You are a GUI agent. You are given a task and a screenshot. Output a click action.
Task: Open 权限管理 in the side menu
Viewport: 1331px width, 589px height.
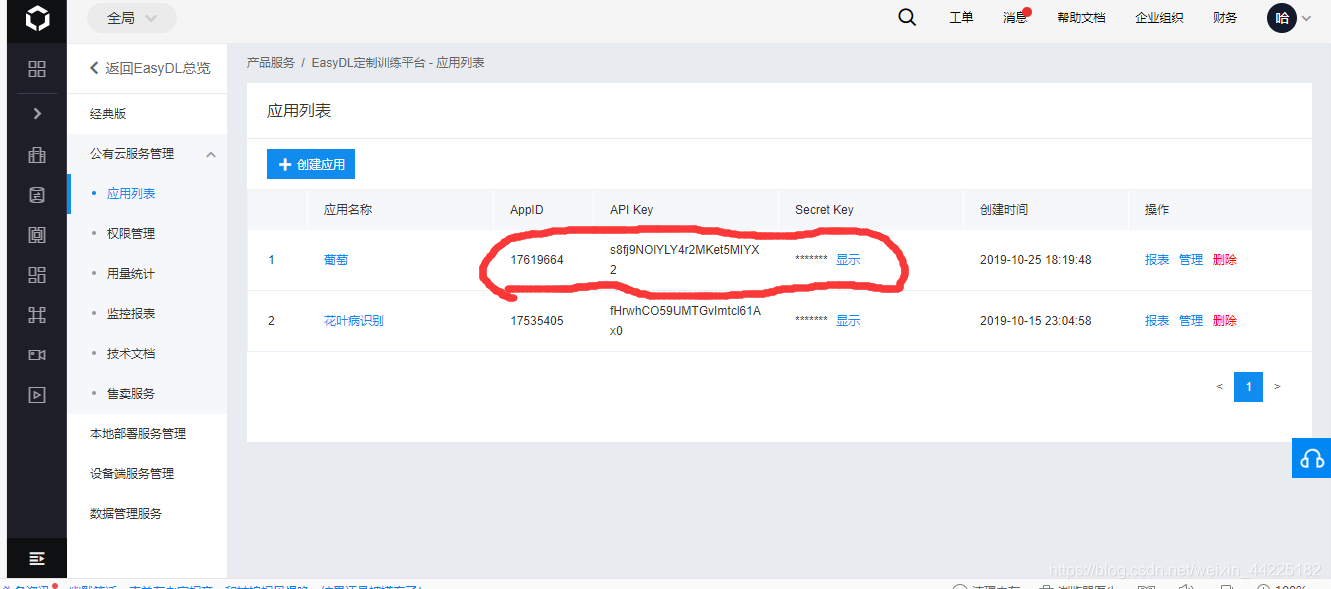tap(131, 234)
